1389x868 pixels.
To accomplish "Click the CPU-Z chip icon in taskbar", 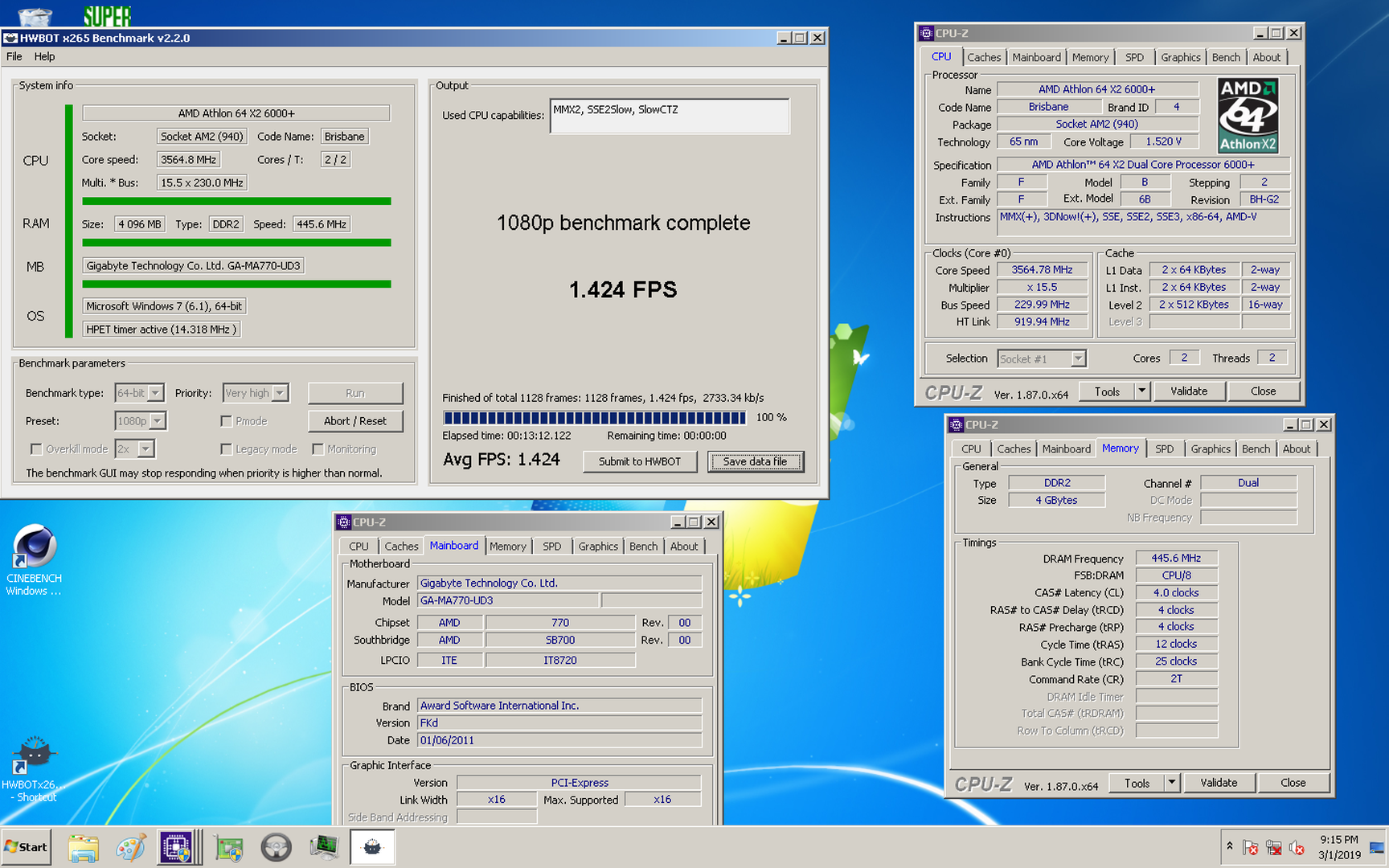I will (x=178, y=847).
